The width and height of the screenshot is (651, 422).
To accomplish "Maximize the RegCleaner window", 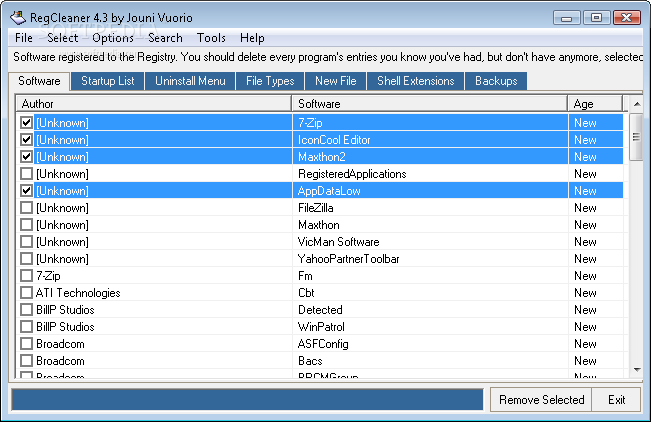I will point(597,18).
